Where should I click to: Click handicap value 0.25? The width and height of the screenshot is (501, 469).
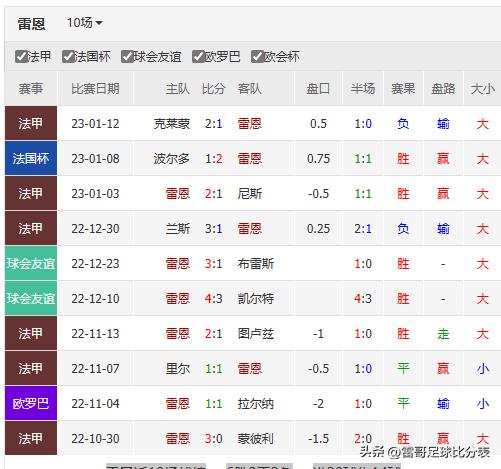(x=318, y=229)
